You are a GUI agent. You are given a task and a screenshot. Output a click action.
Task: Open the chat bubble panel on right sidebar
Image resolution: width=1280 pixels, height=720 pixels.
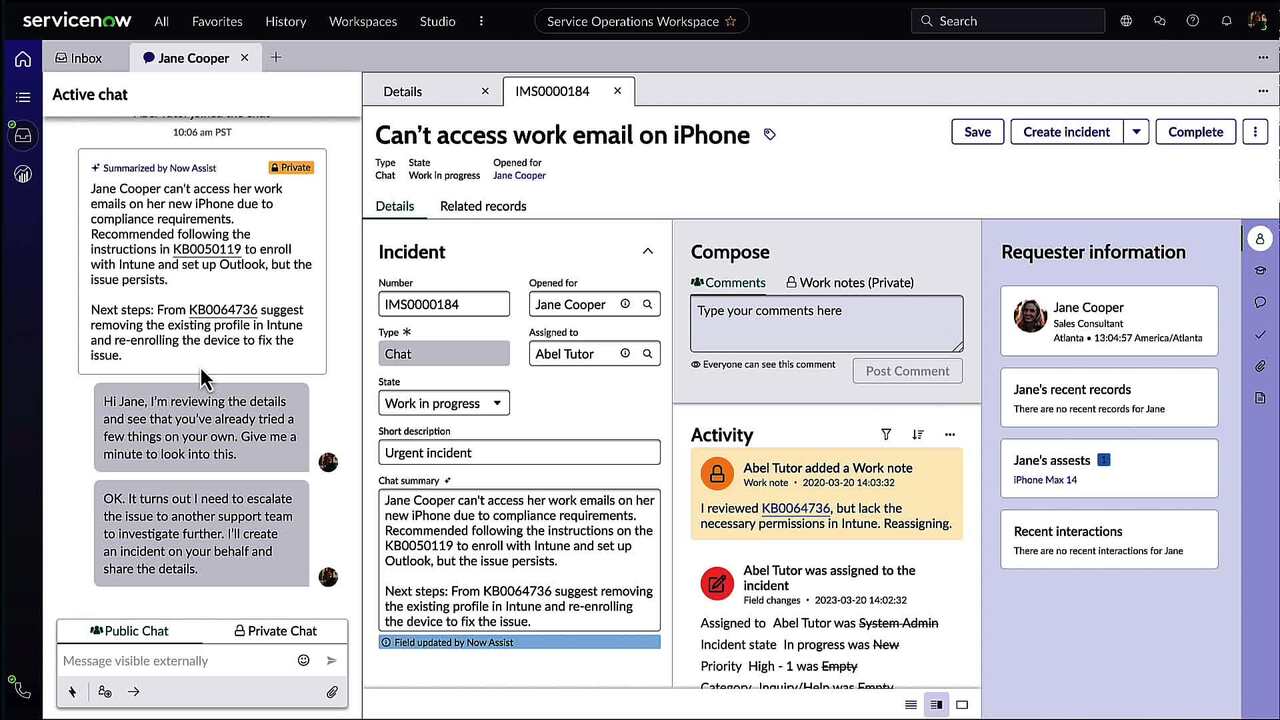tap(1259, 303)
